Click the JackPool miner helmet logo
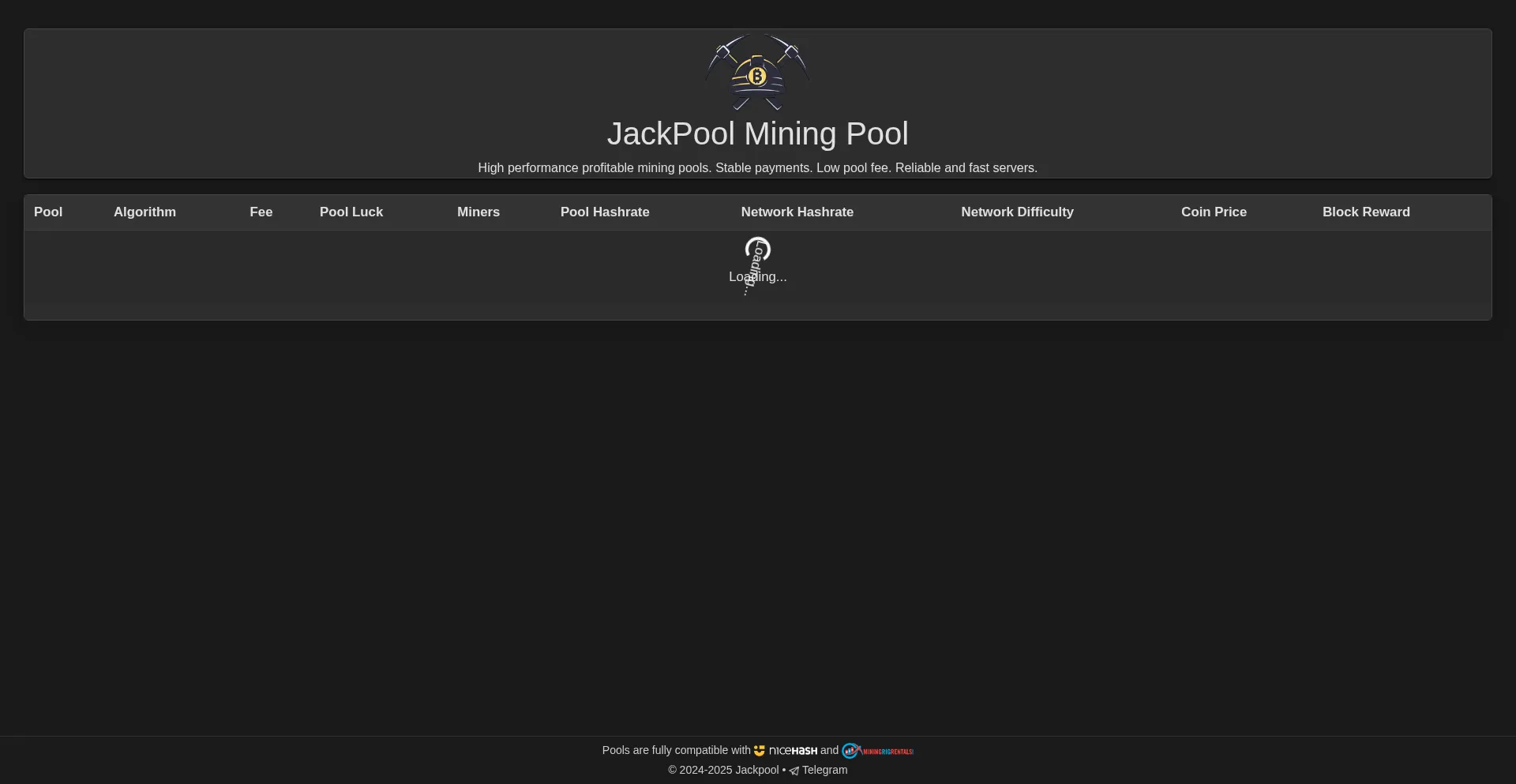This screenshot has width=1516, height=784. [757, 73]
